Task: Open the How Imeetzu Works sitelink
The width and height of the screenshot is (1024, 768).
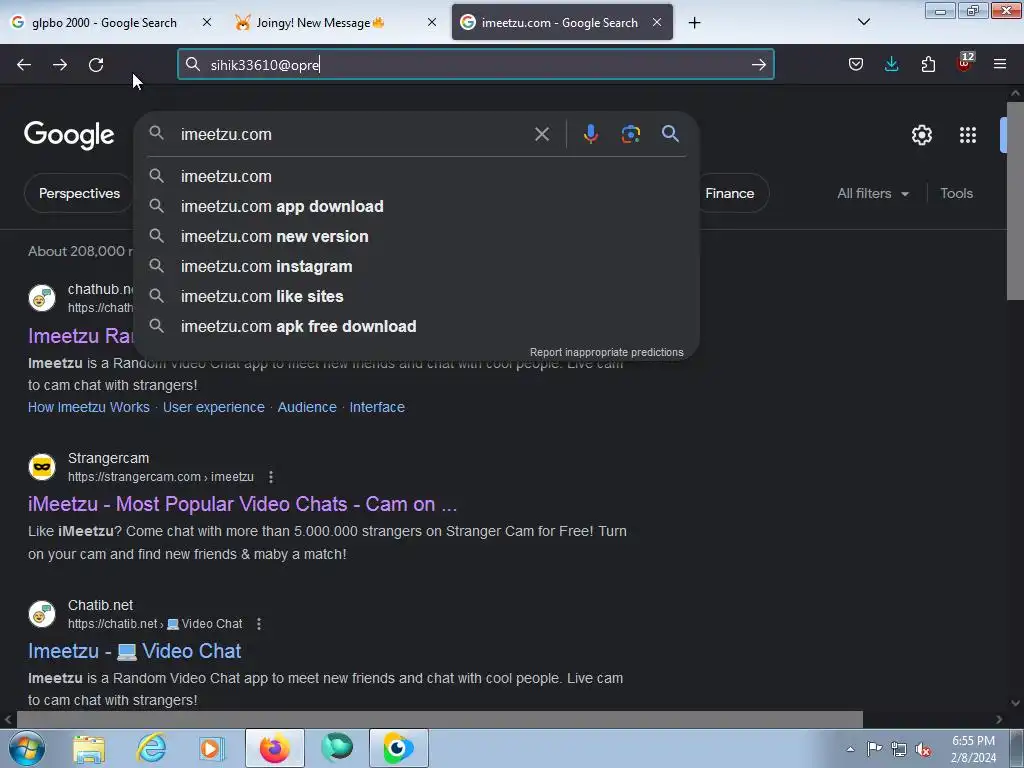Action: (89, 408)
